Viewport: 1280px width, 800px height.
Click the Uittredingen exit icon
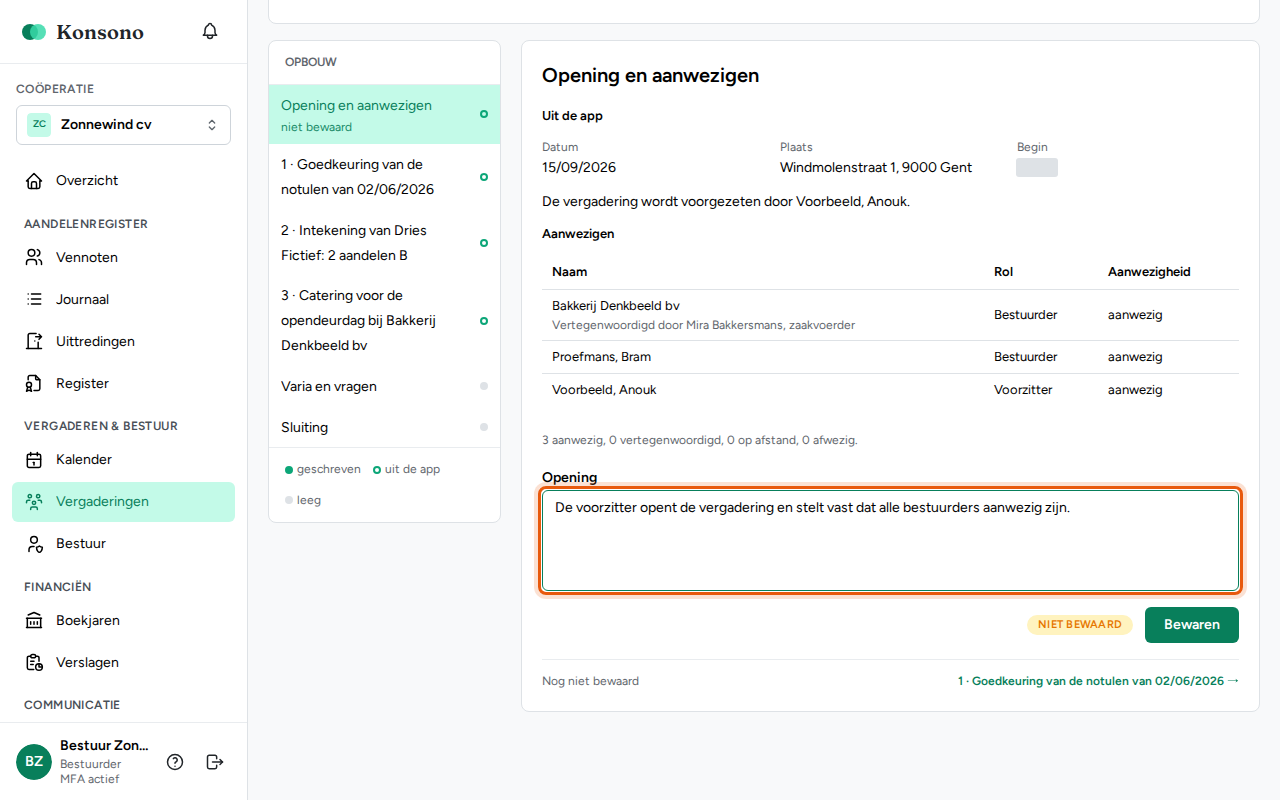point(34,342)
